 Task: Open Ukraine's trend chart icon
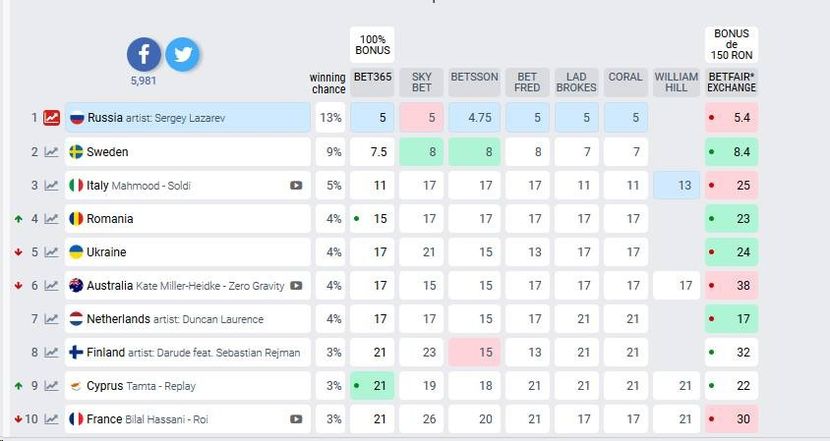coord(51,252)
